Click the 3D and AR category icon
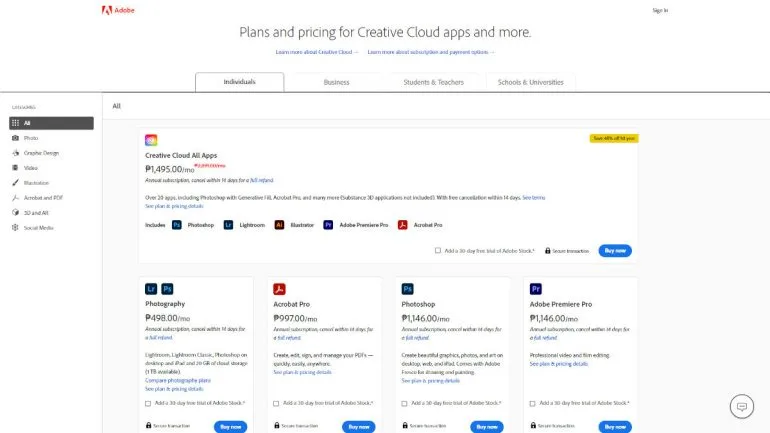This screenshot has width=770, height=433. (x=15, y=213)
